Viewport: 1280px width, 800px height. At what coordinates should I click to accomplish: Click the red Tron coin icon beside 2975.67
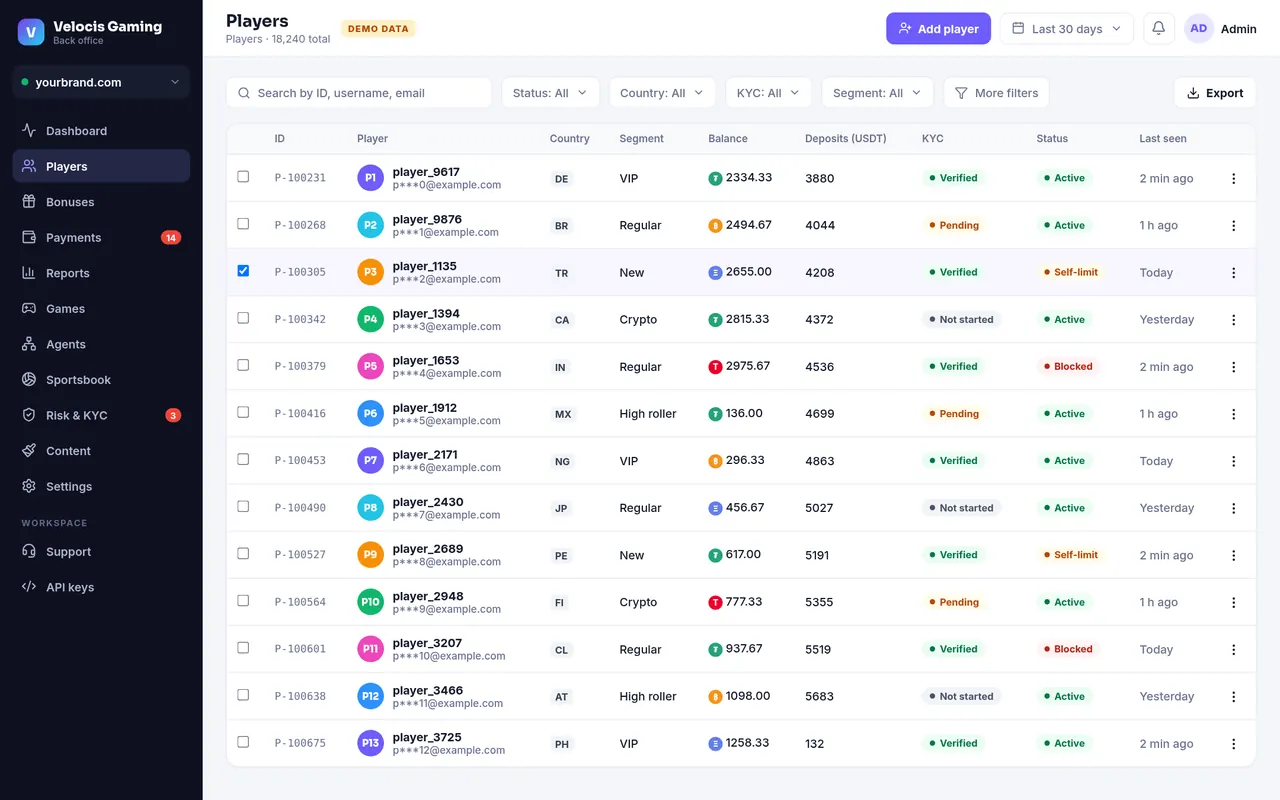[715, 367]
